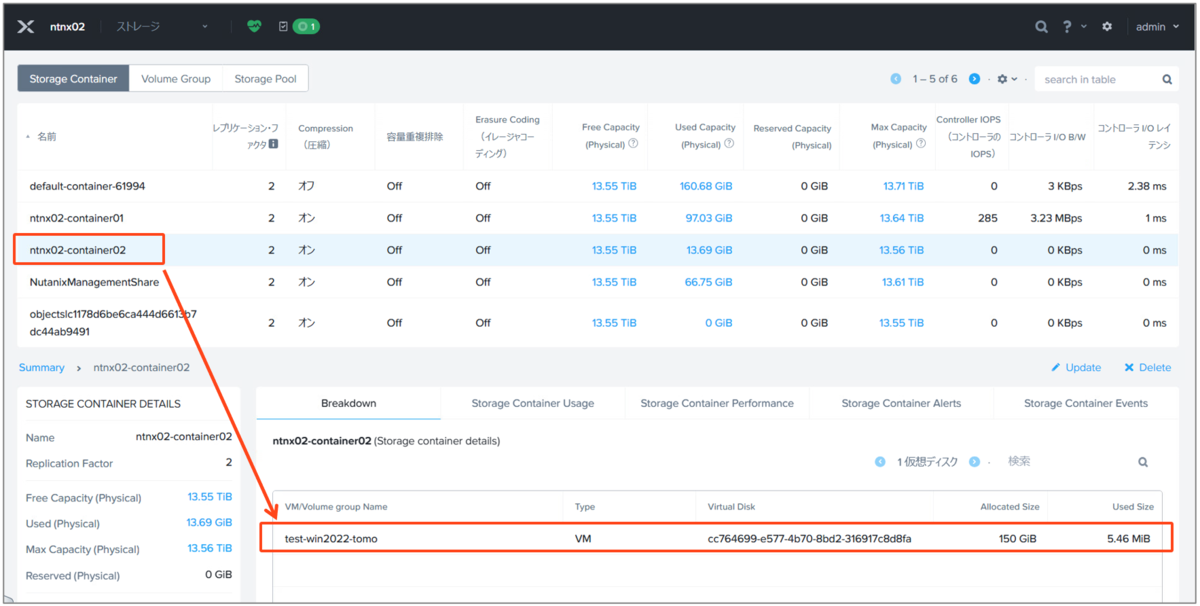Click the Update link
The image size is (1200, 606).
pos(1083,368)
